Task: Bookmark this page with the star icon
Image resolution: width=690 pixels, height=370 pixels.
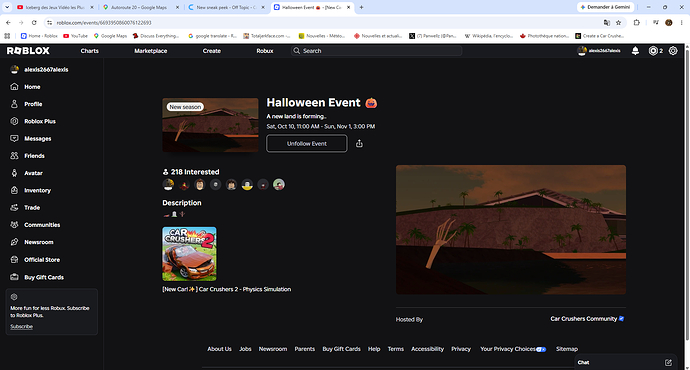Action: click(x=618, y=22)
